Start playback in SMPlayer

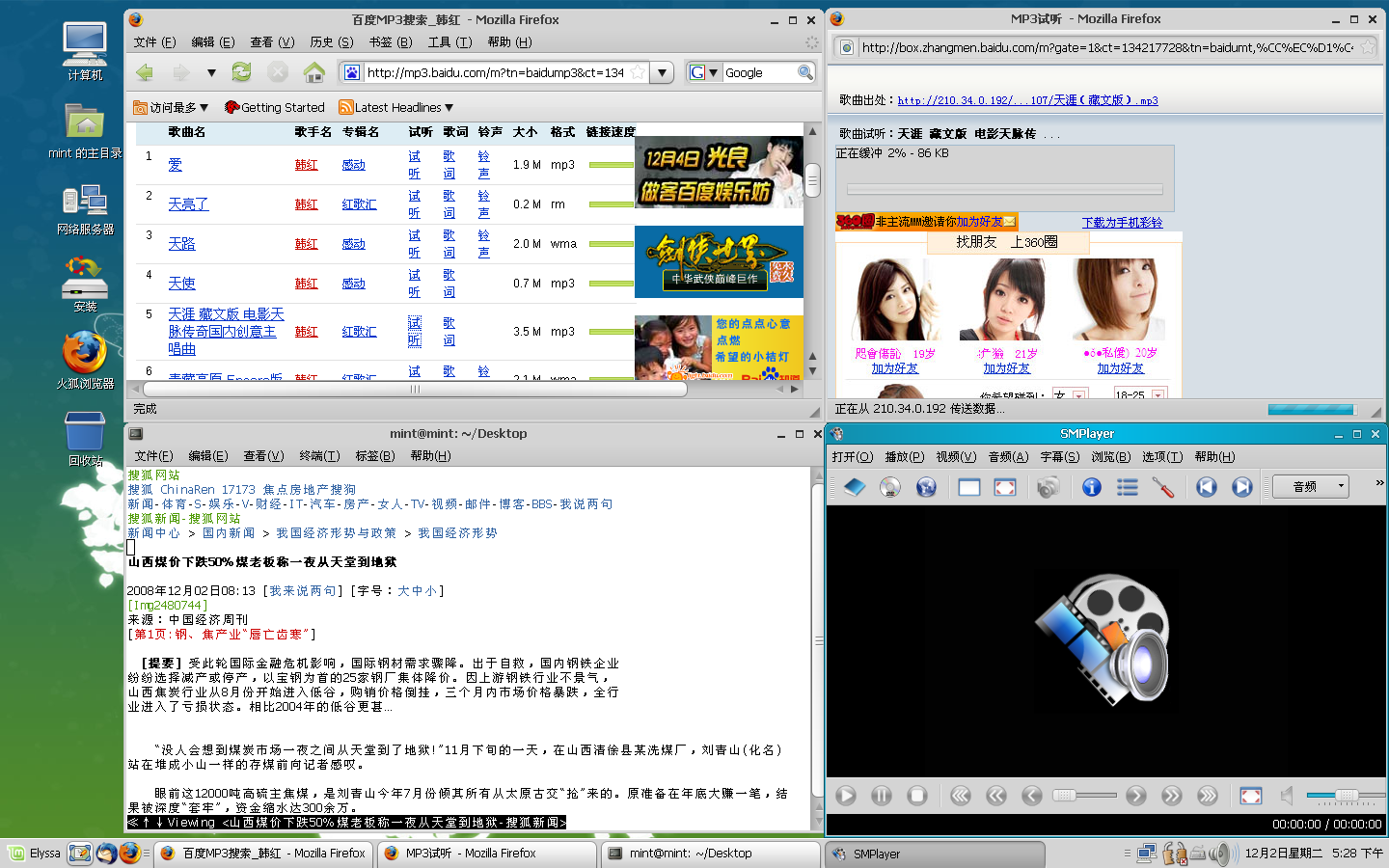coord(846,796)
